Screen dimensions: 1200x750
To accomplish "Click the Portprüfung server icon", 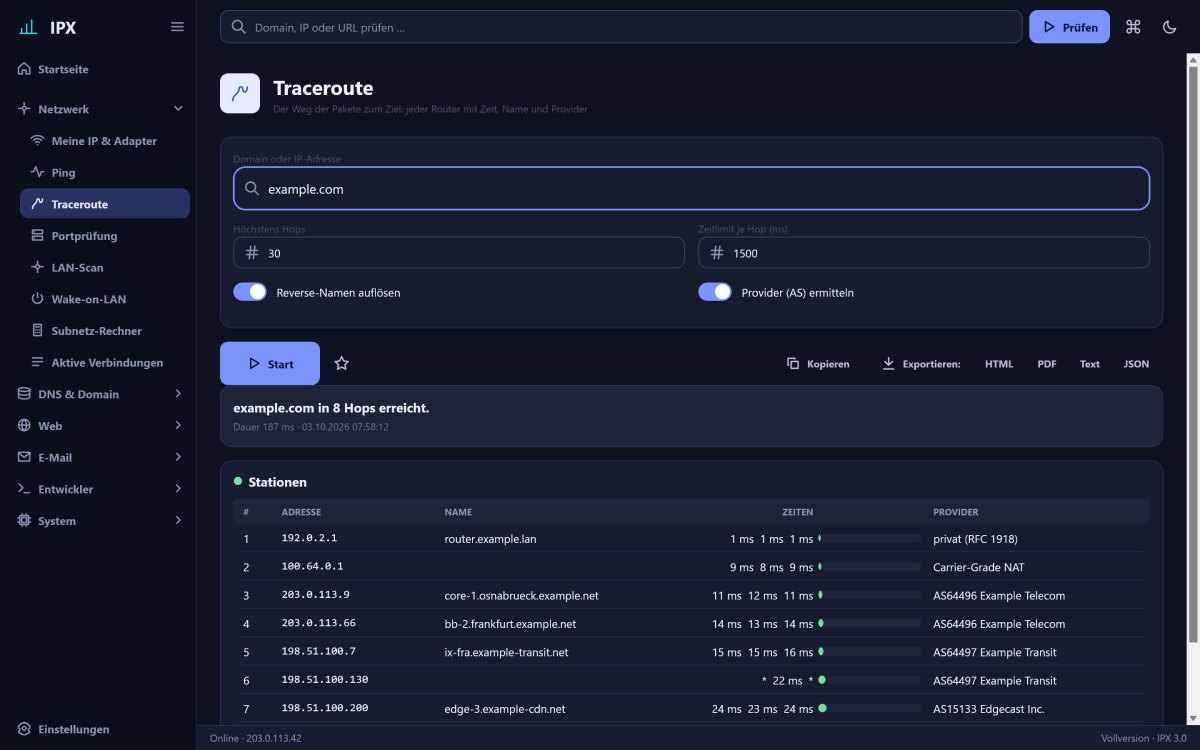I will (38, 236).
